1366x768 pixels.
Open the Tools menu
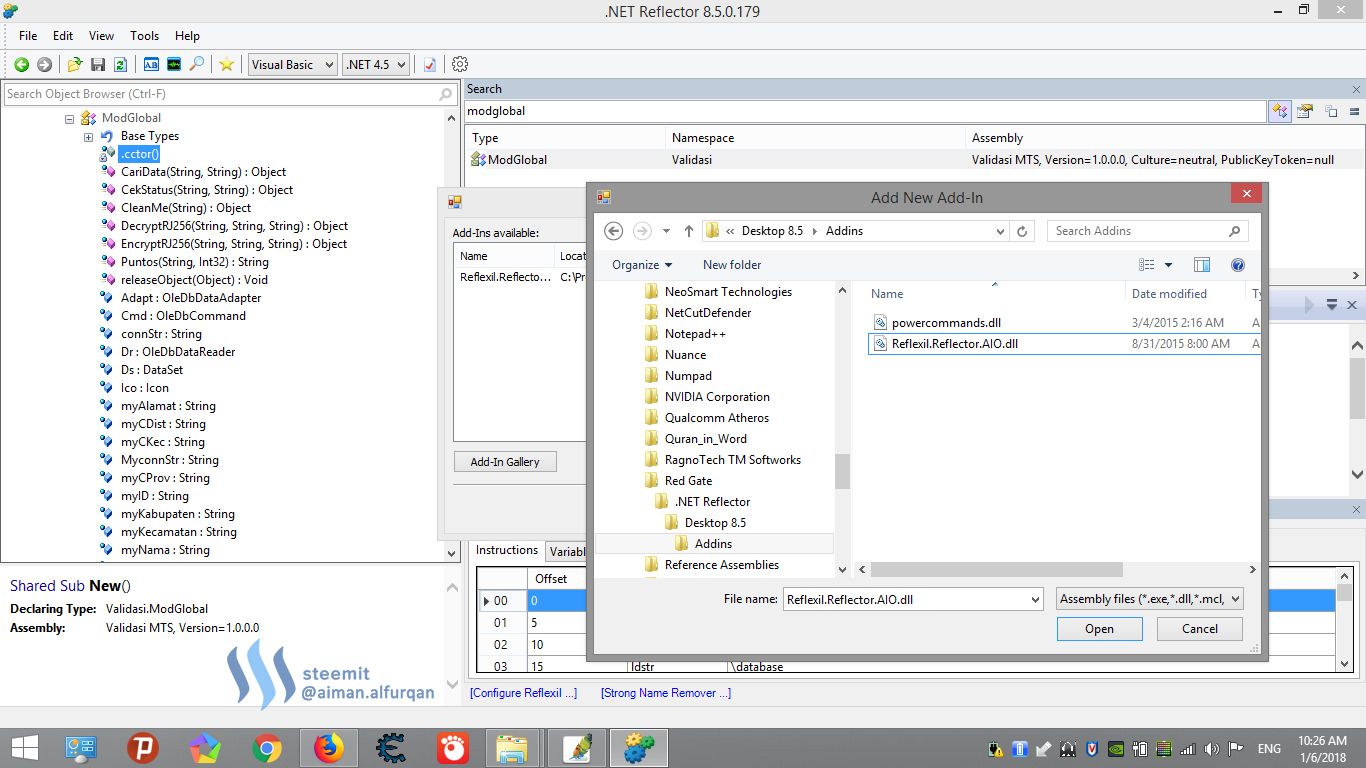pos(145,35)
